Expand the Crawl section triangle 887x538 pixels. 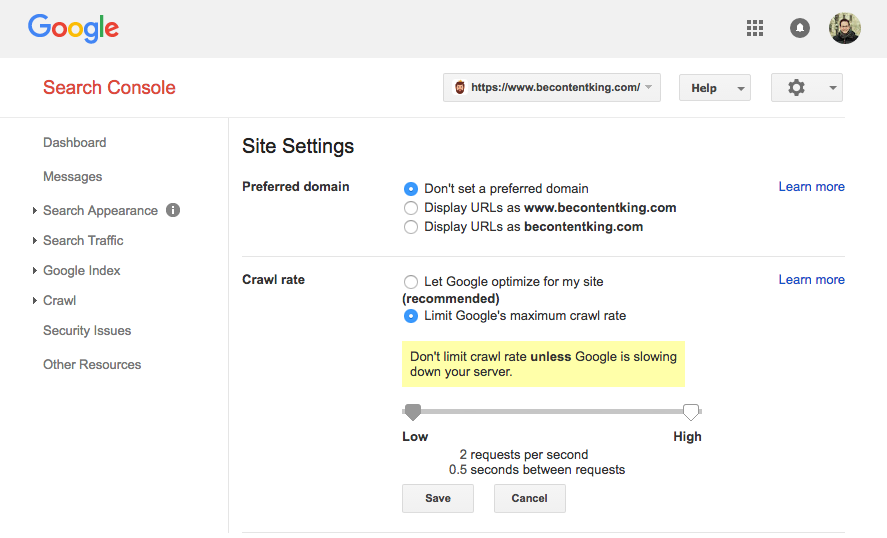[x=35, y=300]
